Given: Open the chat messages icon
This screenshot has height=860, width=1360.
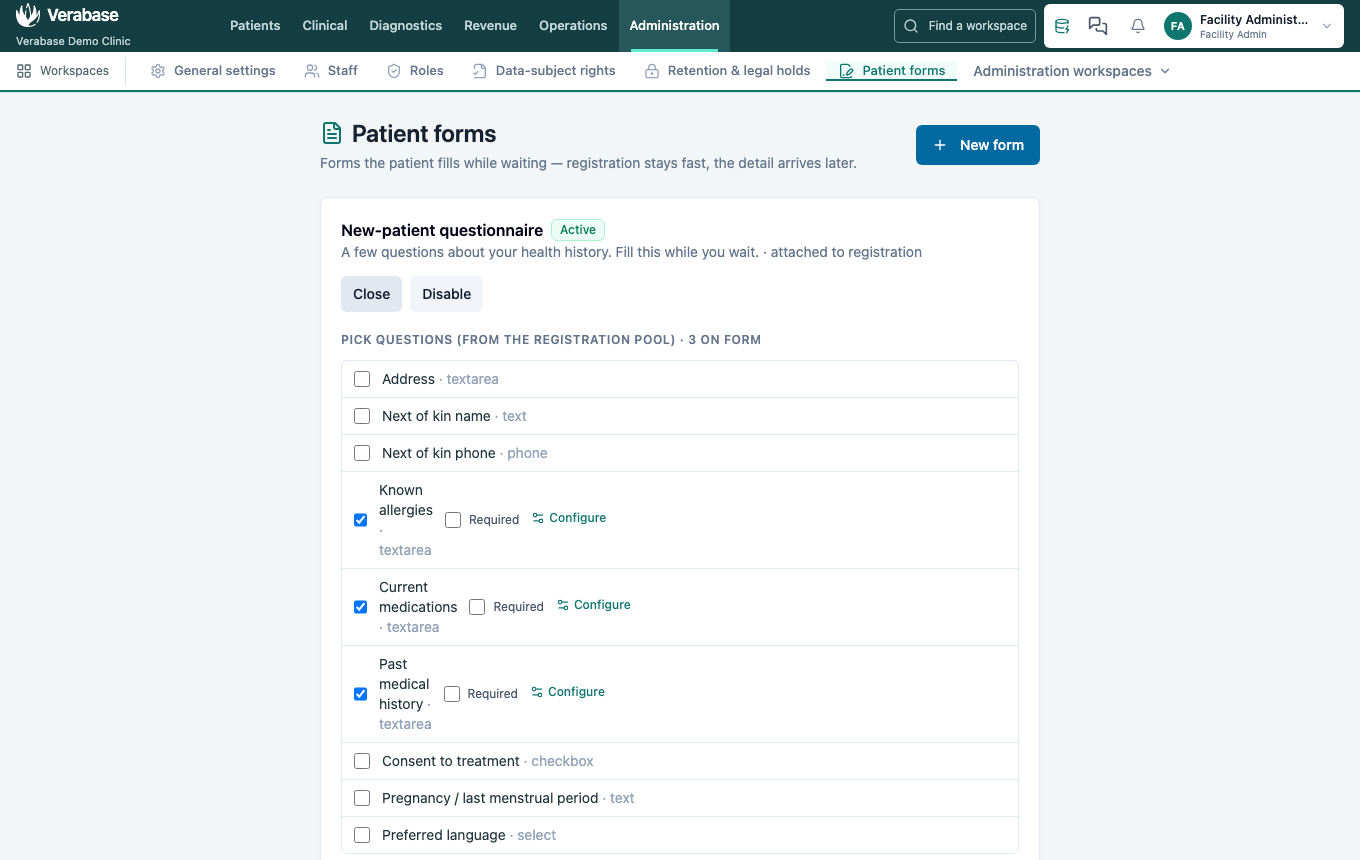Looking at the screenshot, I should (1098, 26).
